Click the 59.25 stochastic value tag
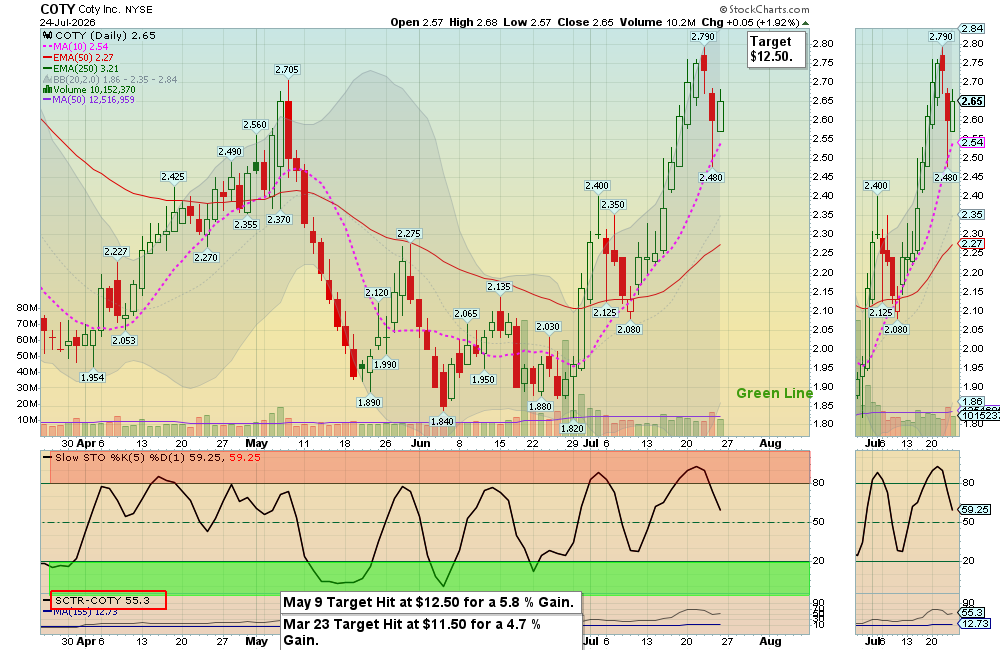 coord(975,510)
